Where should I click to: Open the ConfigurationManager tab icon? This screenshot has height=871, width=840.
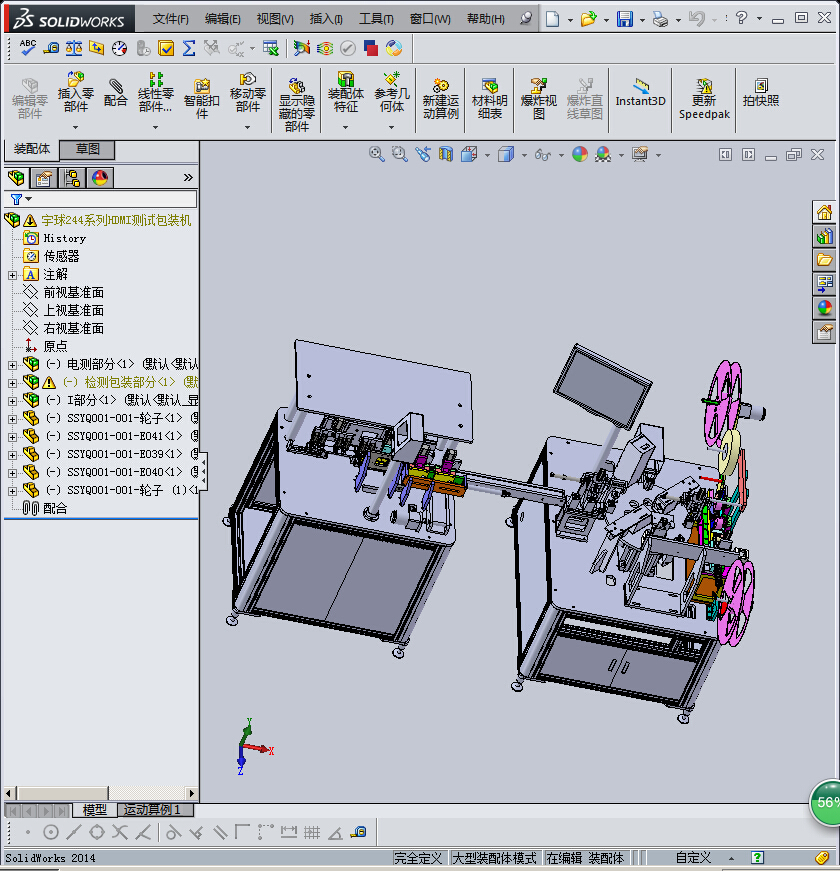pos(72,178)
